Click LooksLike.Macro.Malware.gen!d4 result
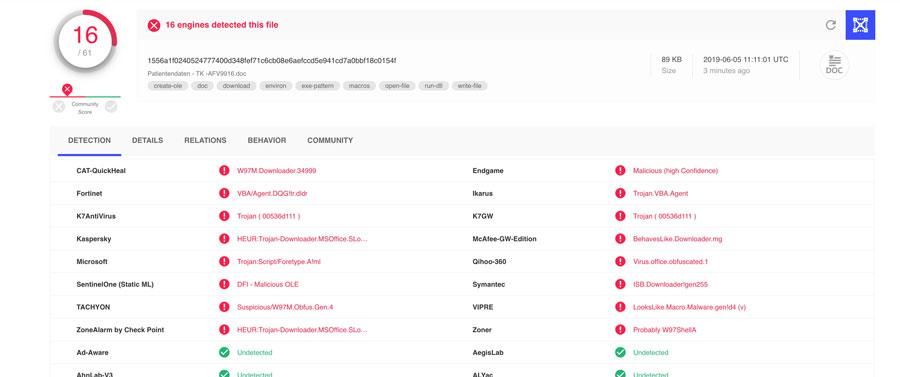Image resolution: width=900 pixels, height=377 pixels. 689,307
